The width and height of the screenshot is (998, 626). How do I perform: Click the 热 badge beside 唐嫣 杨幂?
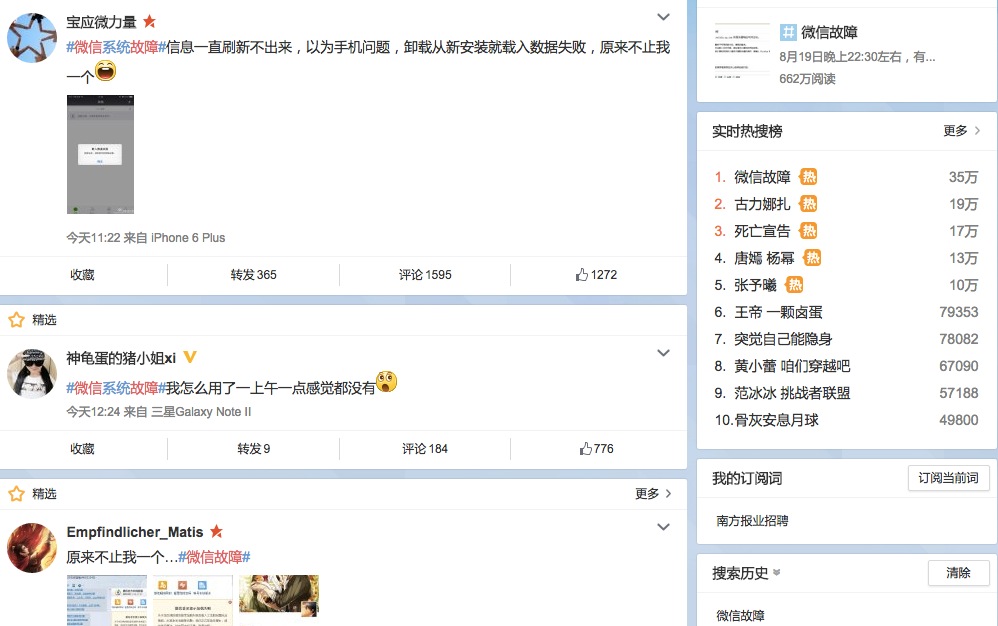pos(813,258)
